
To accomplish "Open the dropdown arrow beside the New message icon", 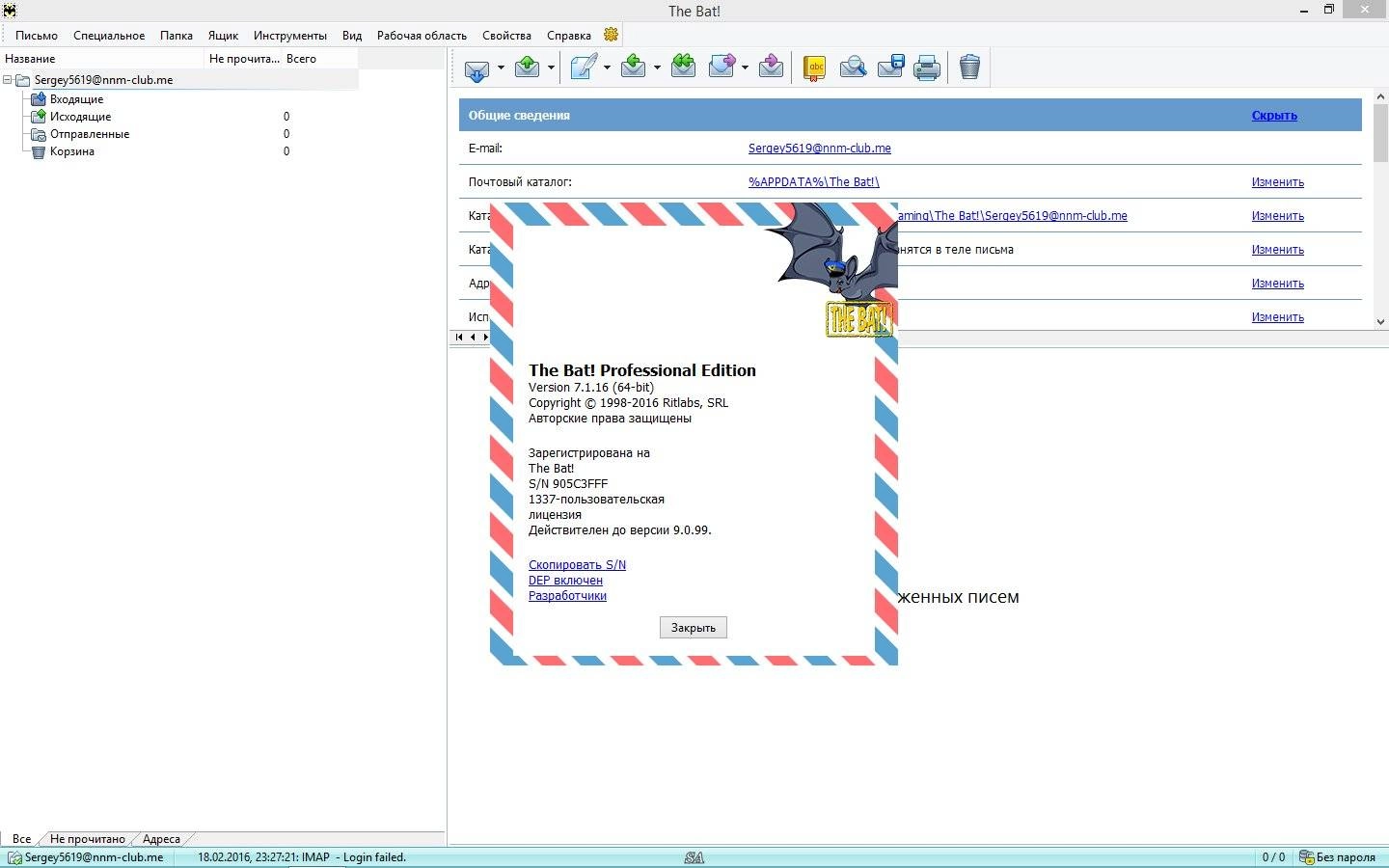I will point(607,68).
